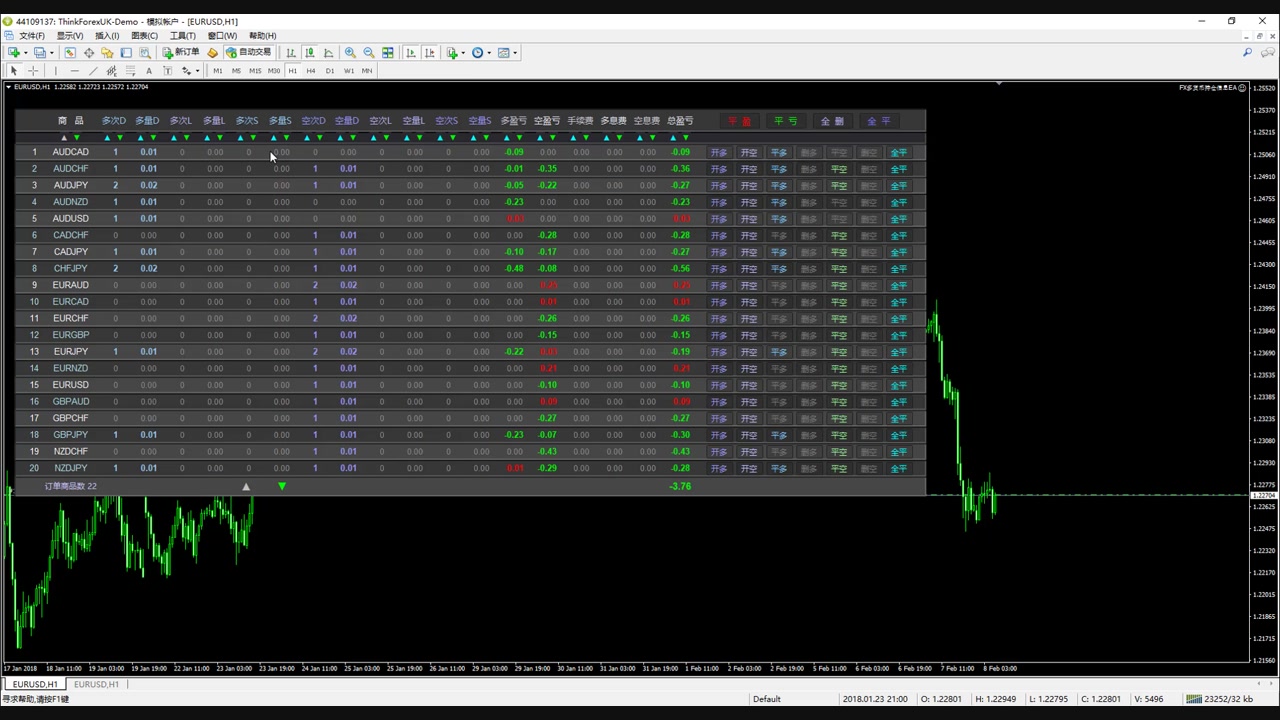The width and height of the screenshot is (1280, 720).
Task: Toggle 自动交易 auto trading button
Action: pyautogui.click(x=248, y=53)
